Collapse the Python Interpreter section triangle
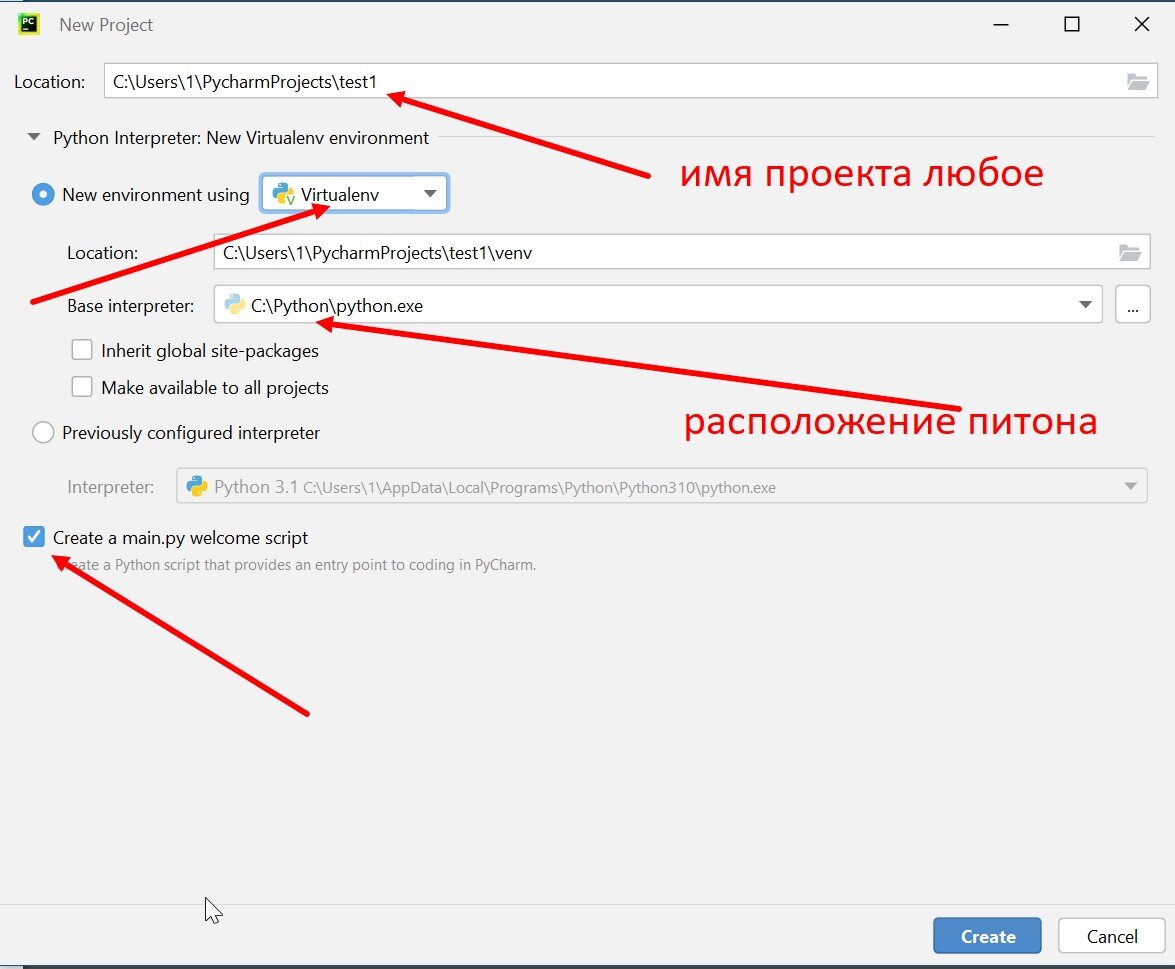 (x=34, y=137)
